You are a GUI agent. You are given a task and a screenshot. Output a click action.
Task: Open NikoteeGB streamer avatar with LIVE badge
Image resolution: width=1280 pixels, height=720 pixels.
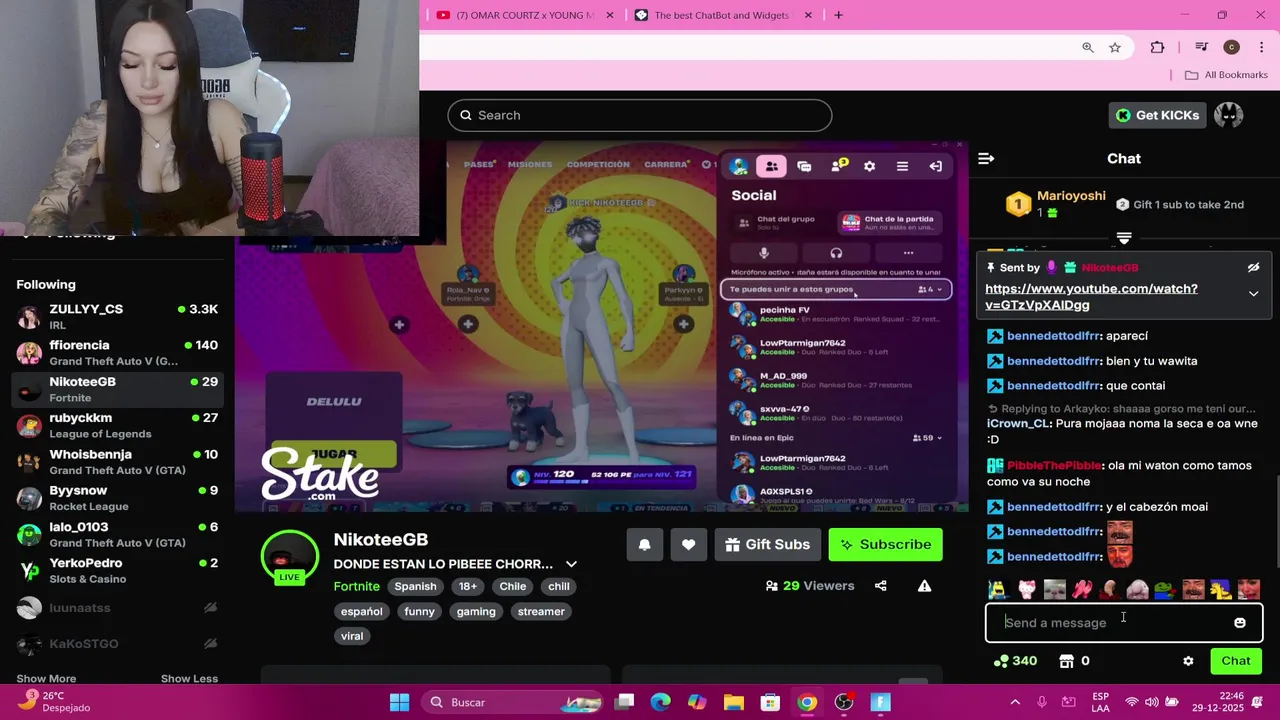pos(290,557)
